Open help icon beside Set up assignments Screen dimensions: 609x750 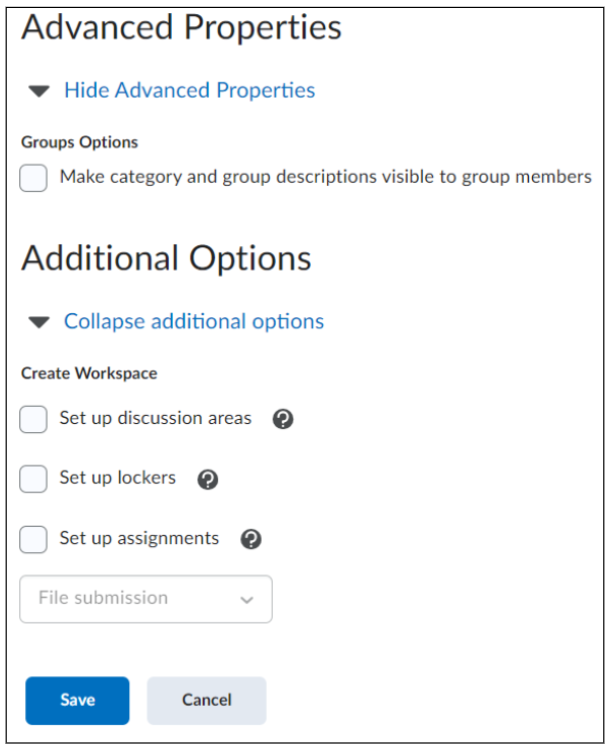251,539
